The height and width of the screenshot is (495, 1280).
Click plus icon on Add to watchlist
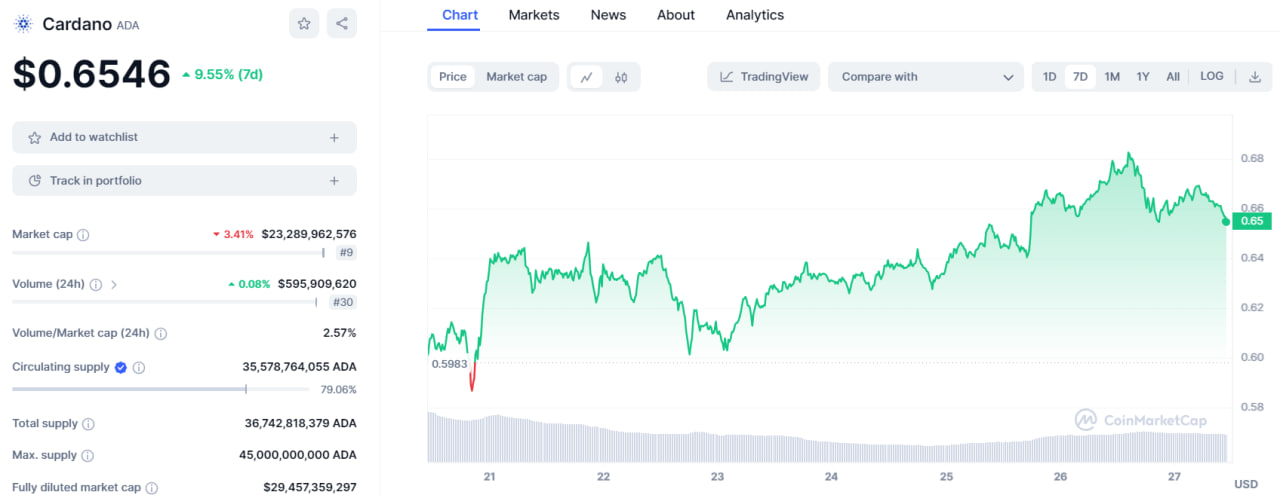[x=334, y=138]
